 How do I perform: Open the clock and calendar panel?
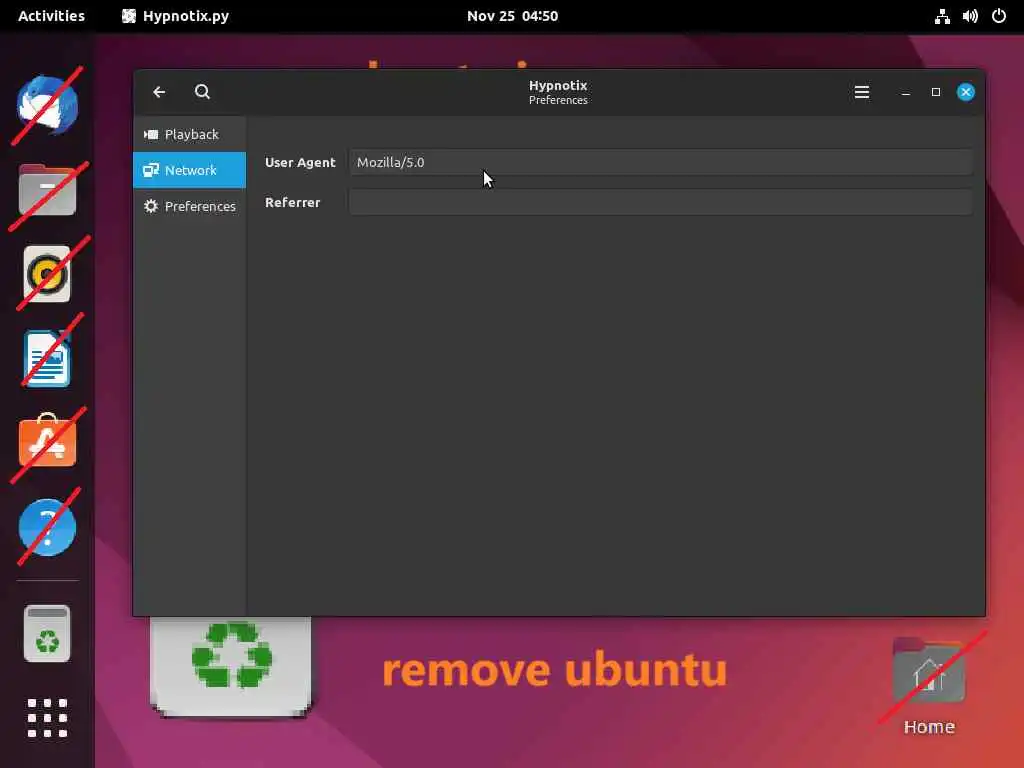(513, 16)
